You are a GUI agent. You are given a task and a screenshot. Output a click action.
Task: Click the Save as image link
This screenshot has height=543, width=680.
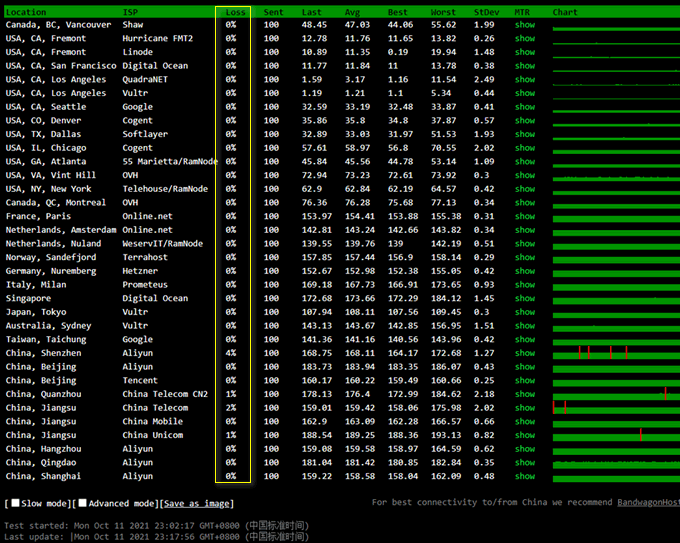point(197,503)
